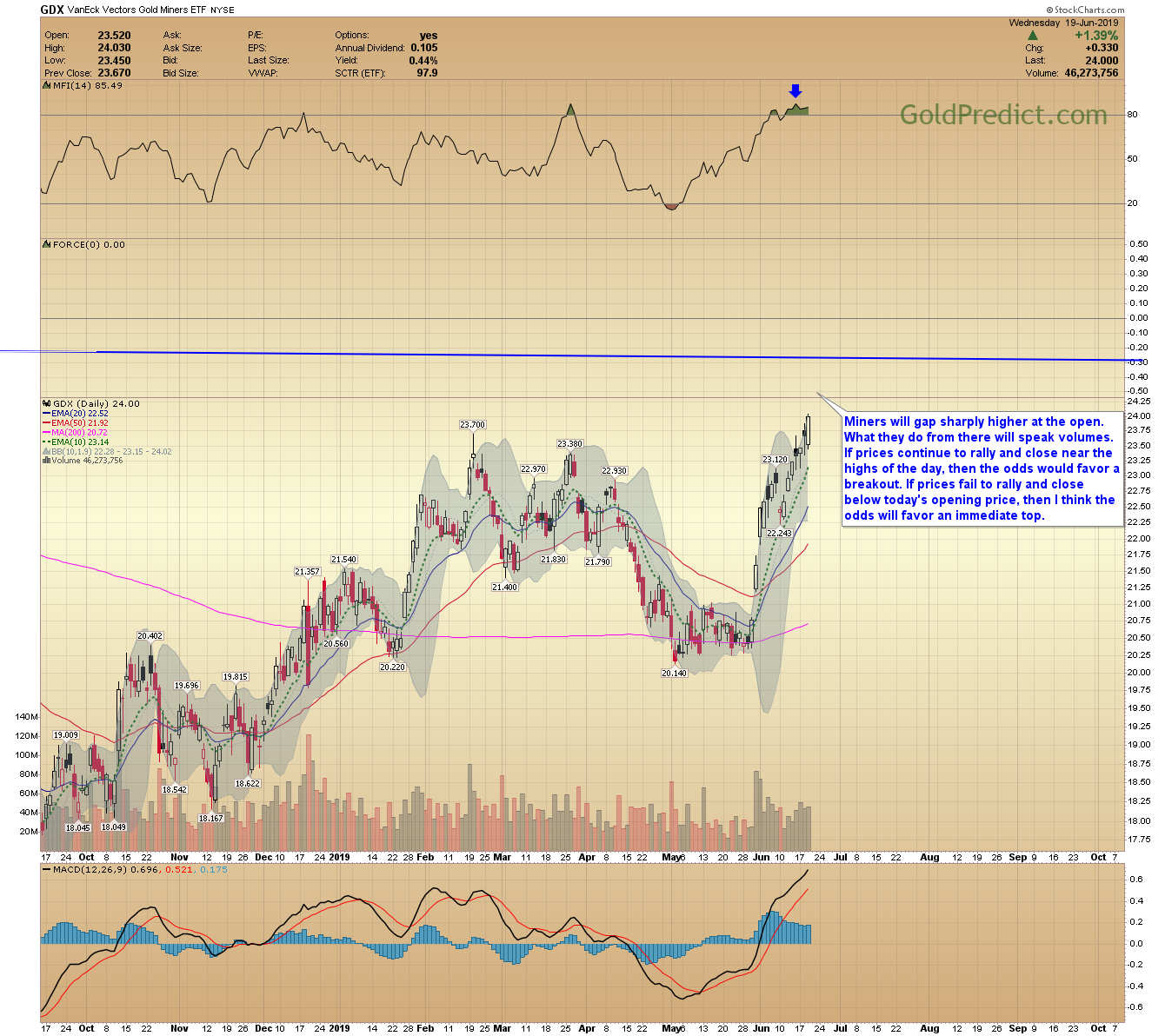Click the 23.700 price high label
Screen dimensions: 1165x1036
pos(472,425)
